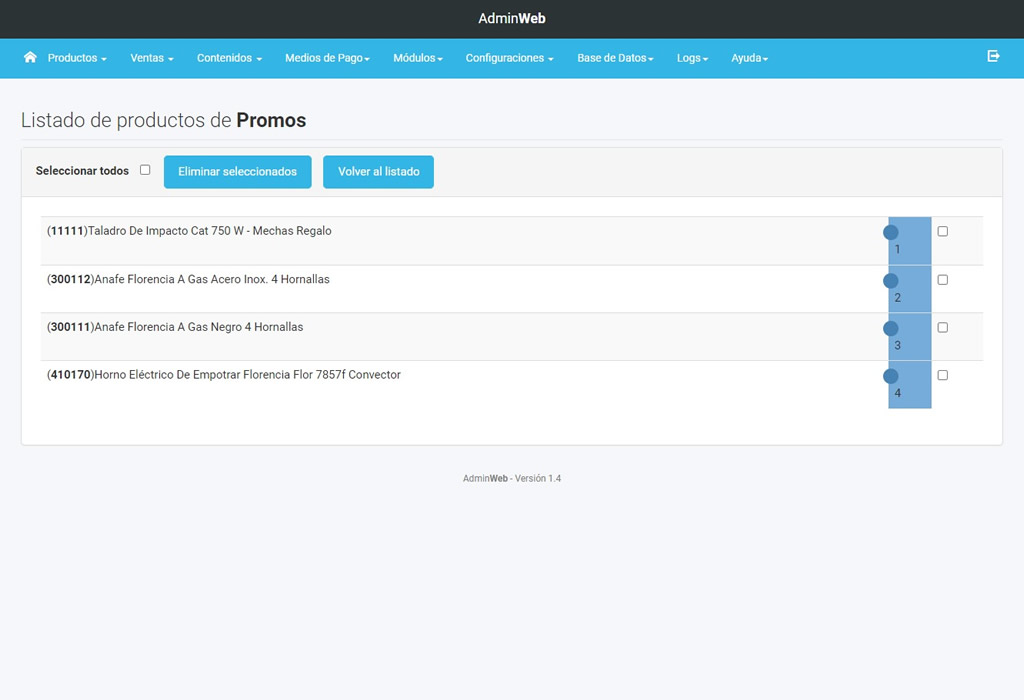Toggle the Seleccionar todos checkbox

coord(145,170)
